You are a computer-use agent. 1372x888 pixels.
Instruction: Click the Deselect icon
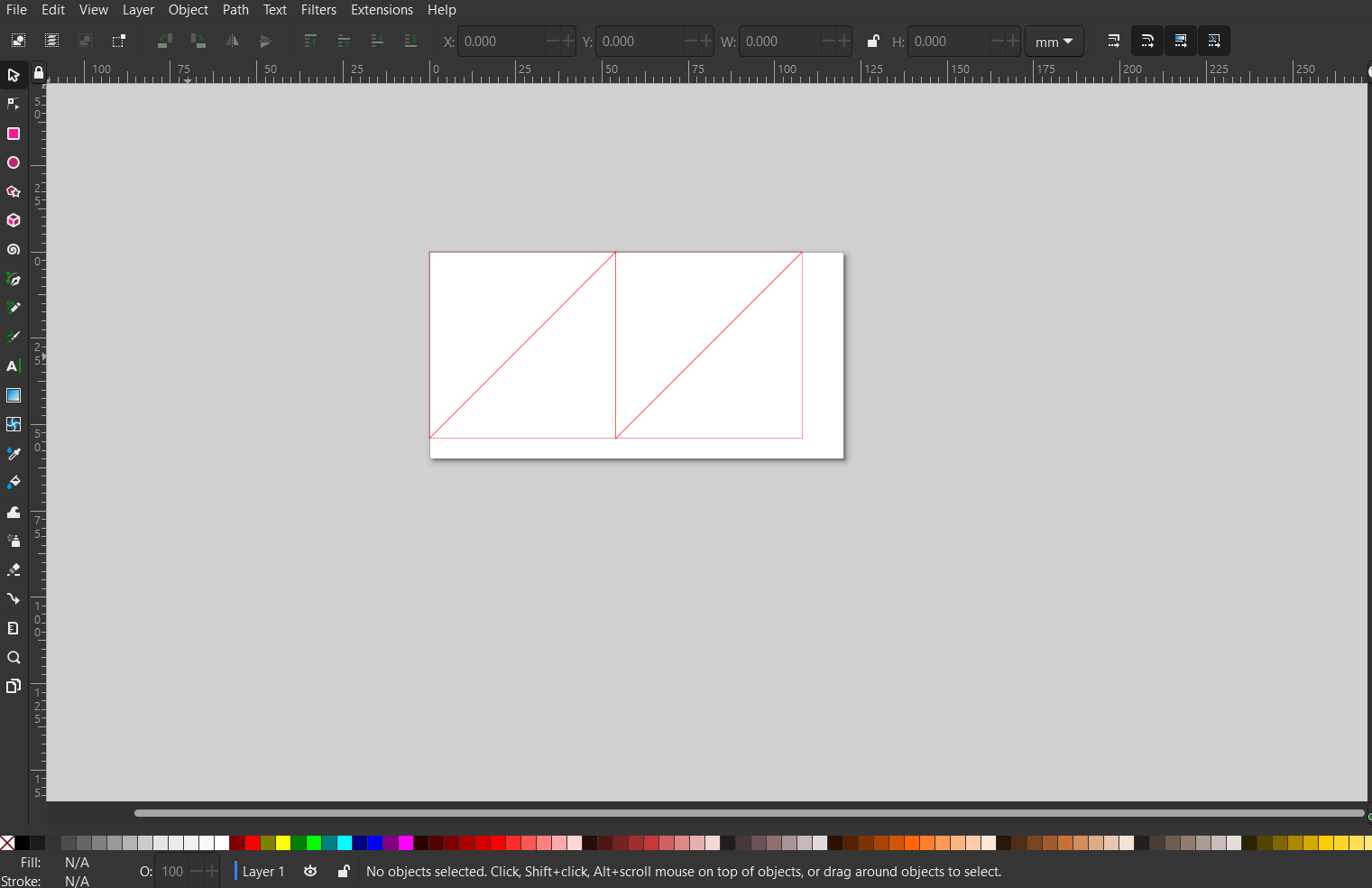click(85, 41)
